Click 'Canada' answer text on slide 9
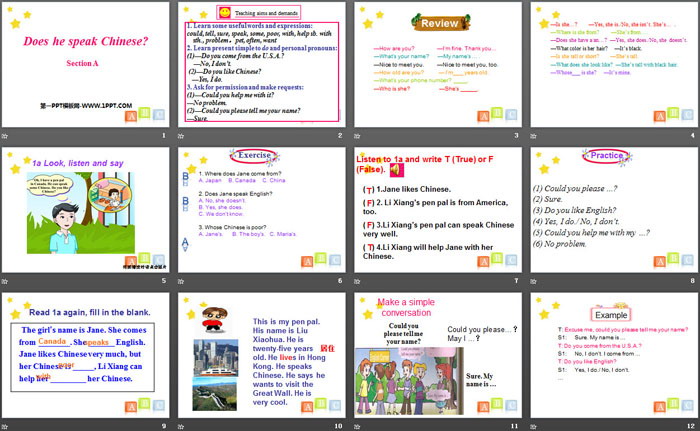Screen dimensions: 700x431 pyautogui.click(x=52, y=341)
